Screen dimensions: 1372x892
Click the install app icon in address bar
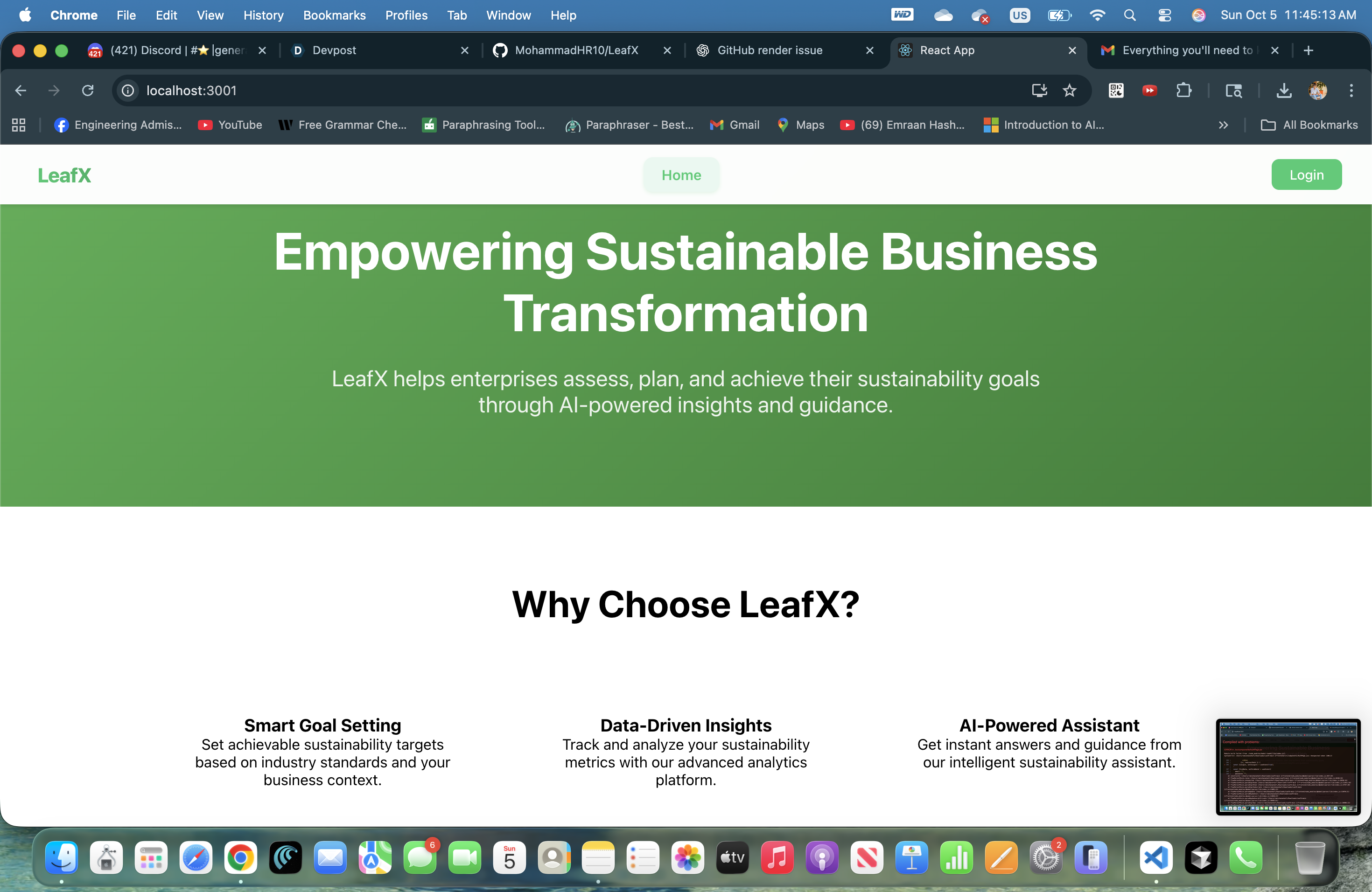[x=1039, y=91]
